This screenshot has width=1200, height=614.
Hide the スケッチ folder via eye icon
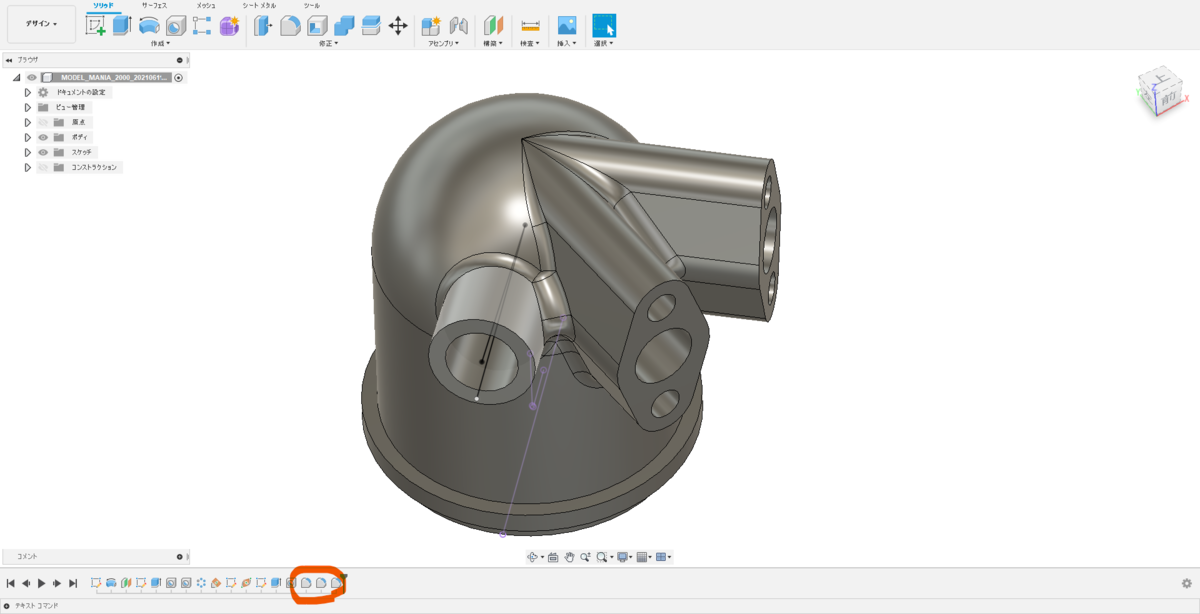pyautogui.click(x=43, y=152)
